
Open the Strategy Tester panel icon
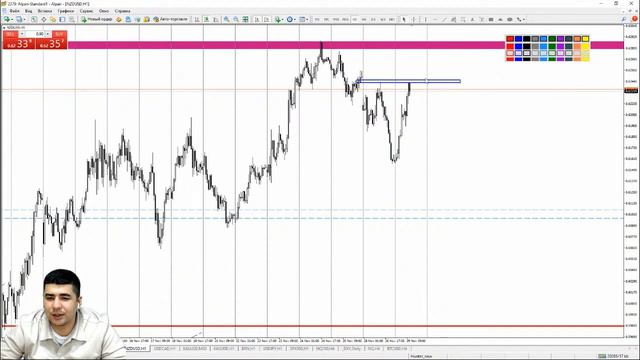(72, 19)
